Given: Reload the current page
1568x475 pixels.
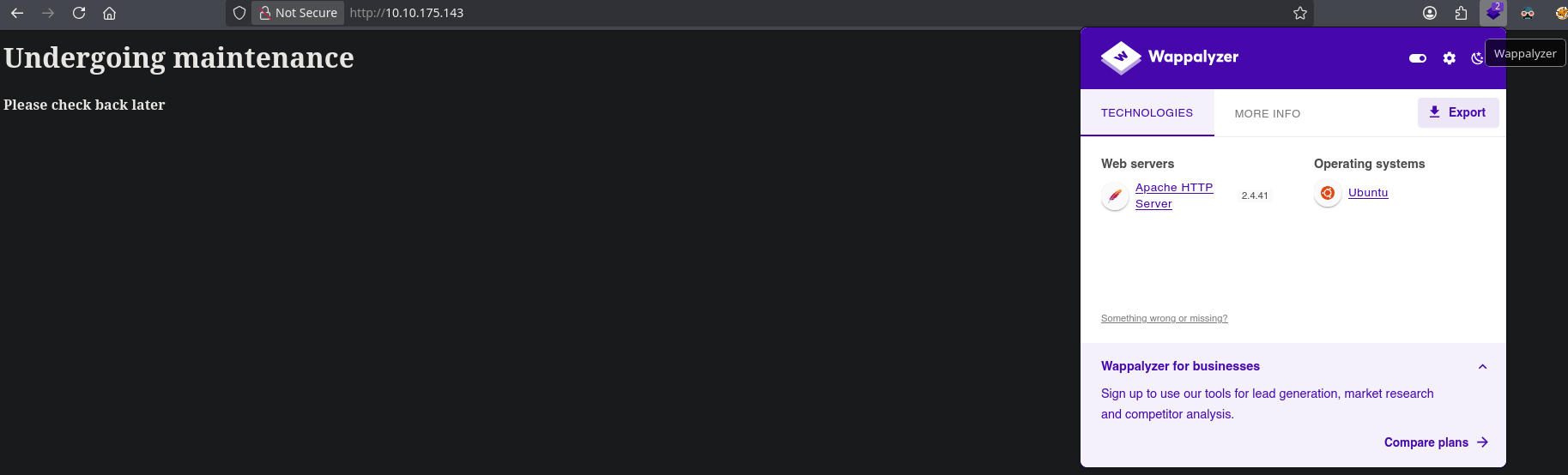Looking at the screenshot, I should [79, 13].
